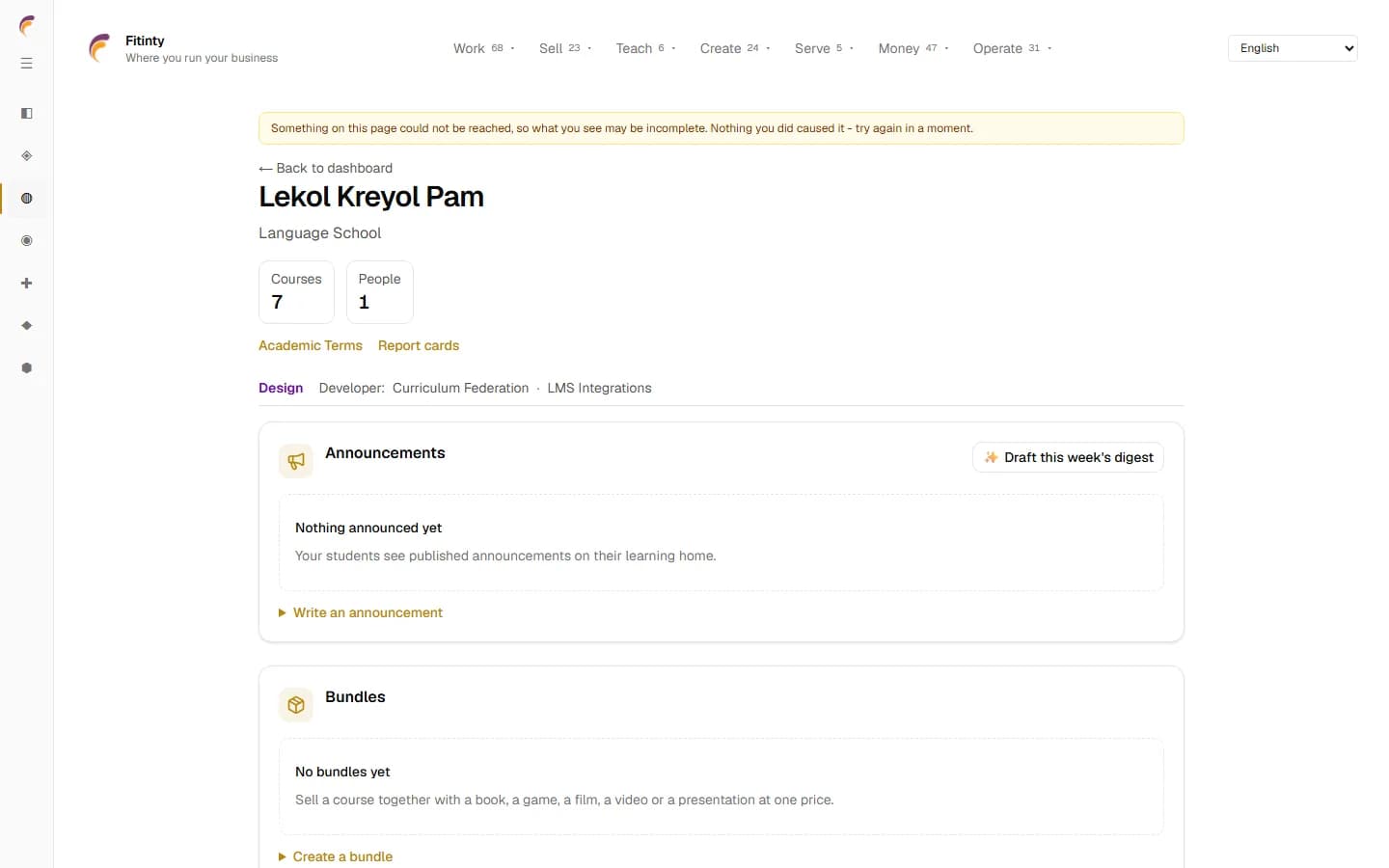Open Report cards link
The width and height of the screenshot is (1389, 868).
[419, 345]
